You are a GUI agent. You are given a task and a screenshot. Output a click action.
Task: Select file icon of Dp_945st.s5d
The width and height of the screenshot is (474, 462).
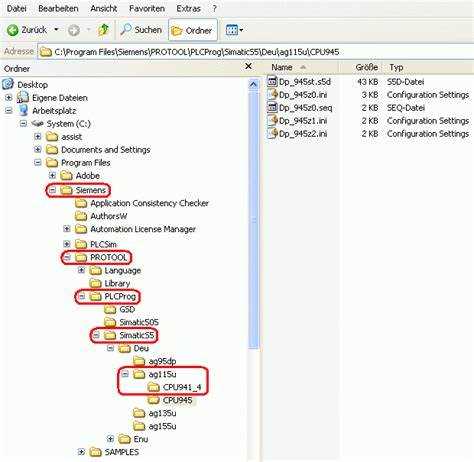point(272,81)
